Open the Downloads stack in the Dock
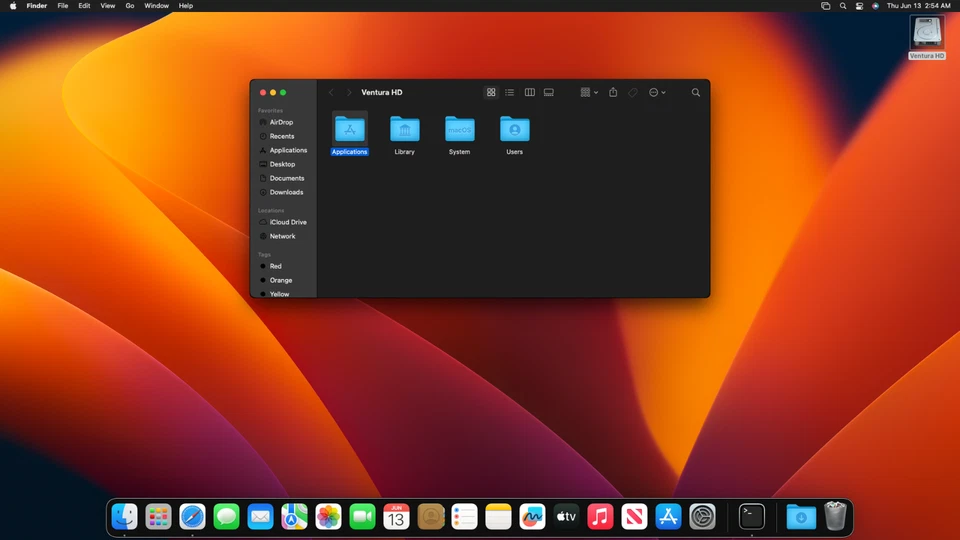 tap(801, 517)
